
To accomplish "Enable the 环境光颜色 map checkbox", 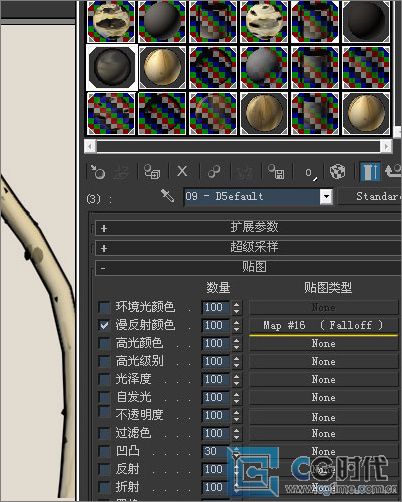I will [x=104, y=307].
